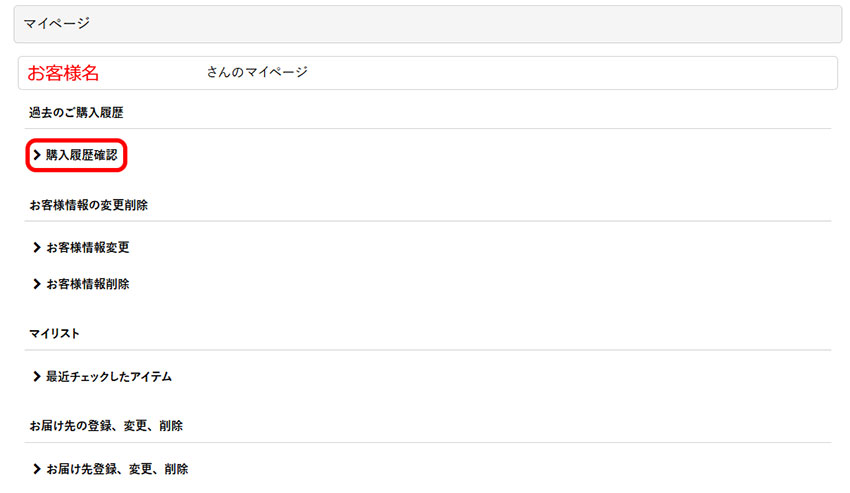Click the chevron icon beside 購入履歴確認
850x493 pixels.
[x=37, y=155]
